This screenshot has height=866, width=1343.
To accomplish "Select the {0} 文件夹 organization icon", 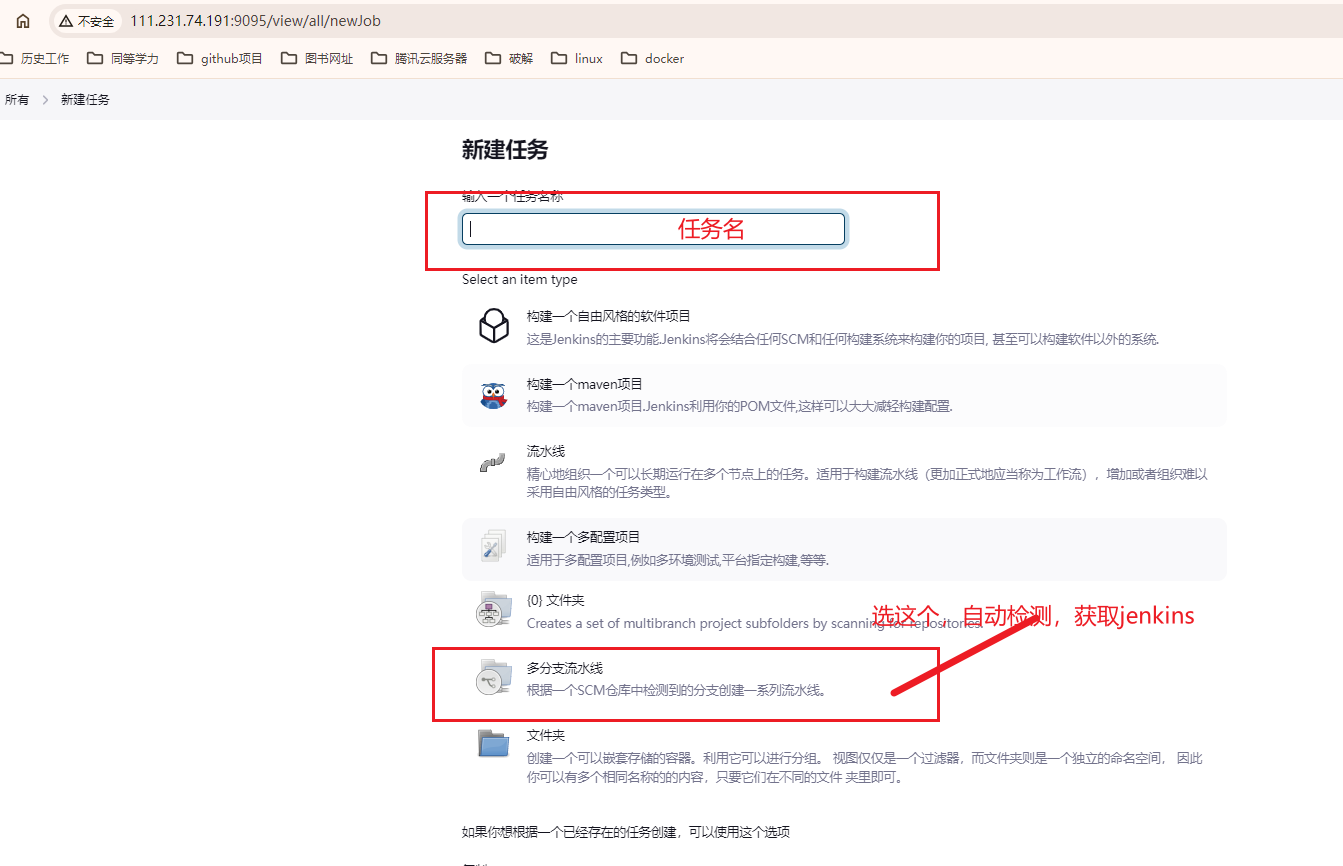I will coord(494,610).
